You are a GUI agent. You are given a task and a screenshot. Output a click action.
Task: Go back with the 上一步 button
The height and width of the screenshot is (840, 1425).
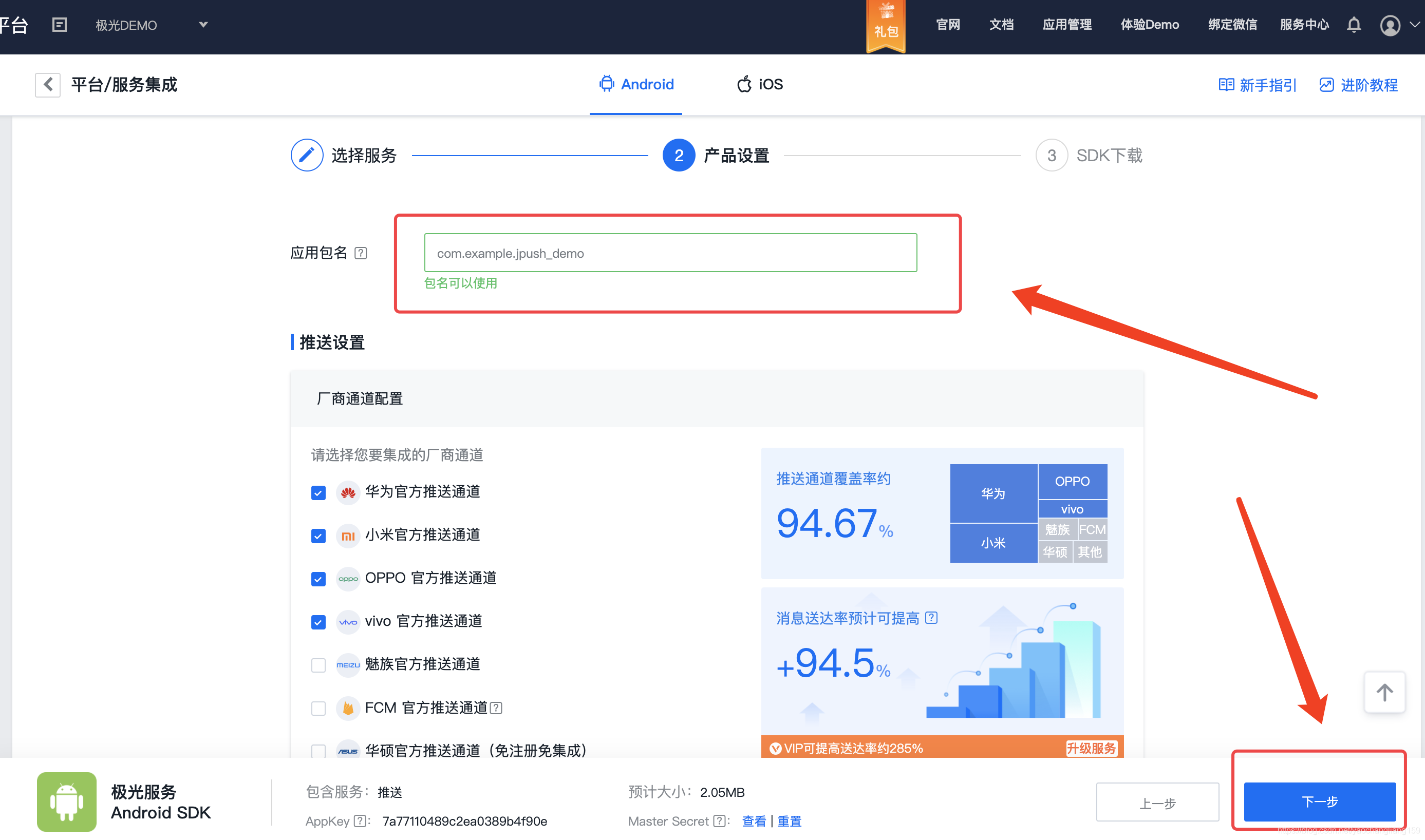tap(1157, 802)
